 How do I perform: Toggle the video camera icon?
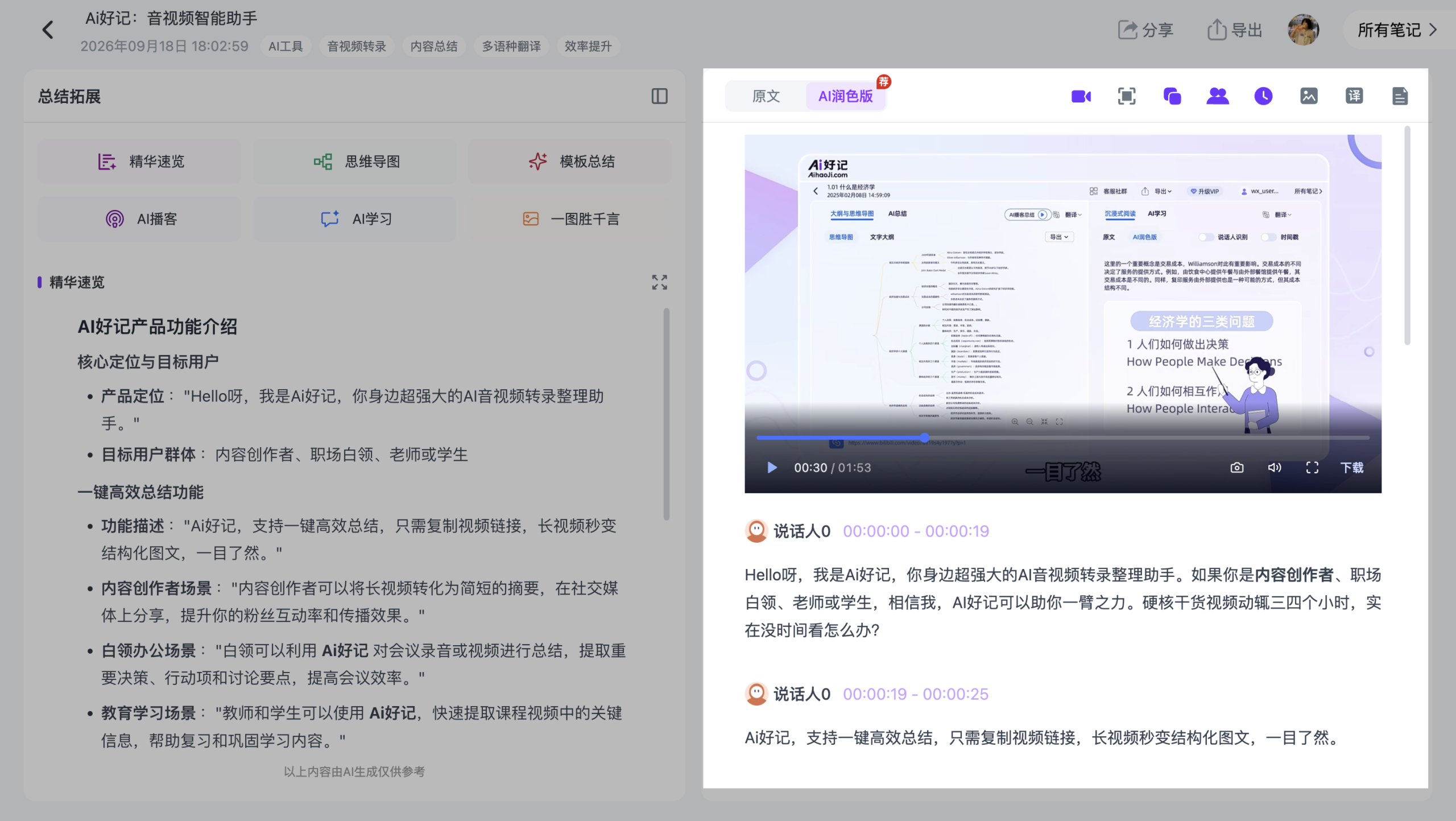(1081, 96)
